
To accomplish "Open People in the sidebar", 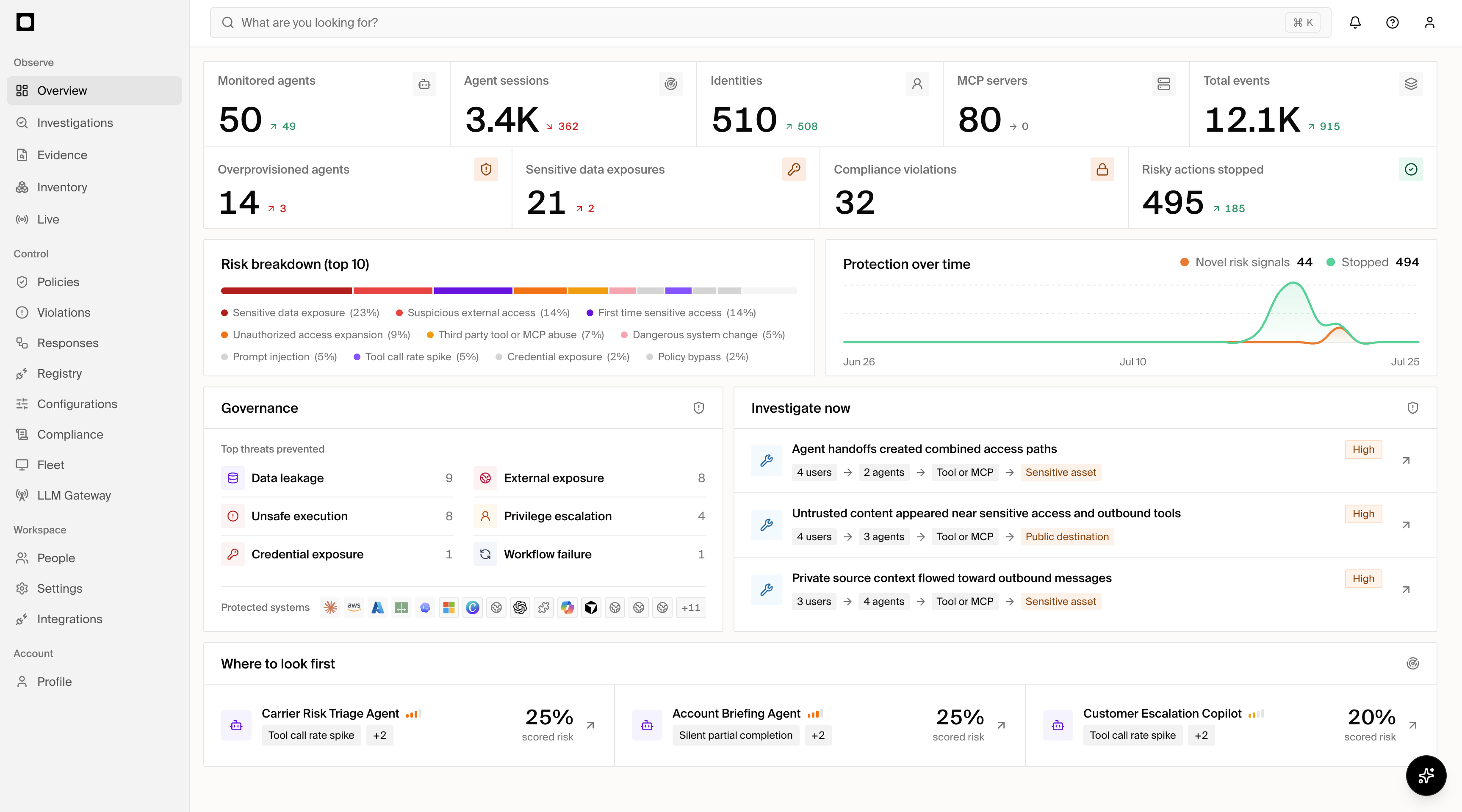I will click(x=94, y=558).
